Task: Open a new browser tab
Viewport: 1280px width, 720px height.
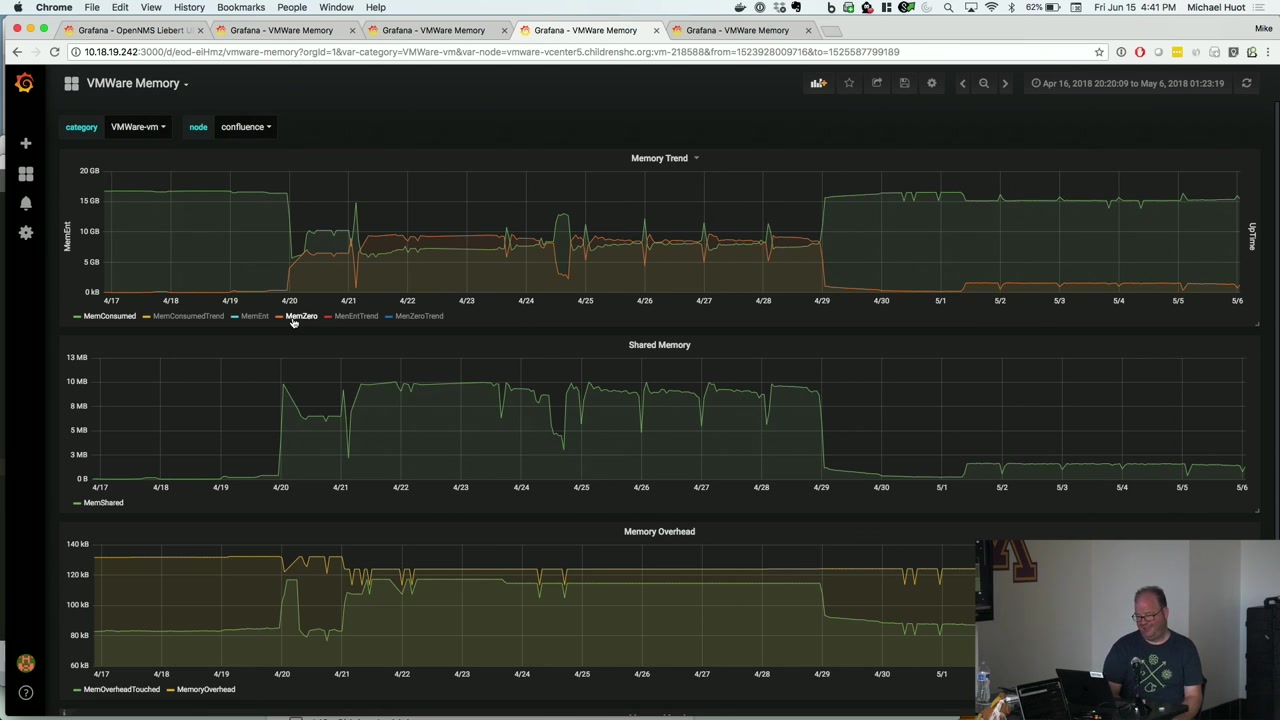Action: pos(833,30)
